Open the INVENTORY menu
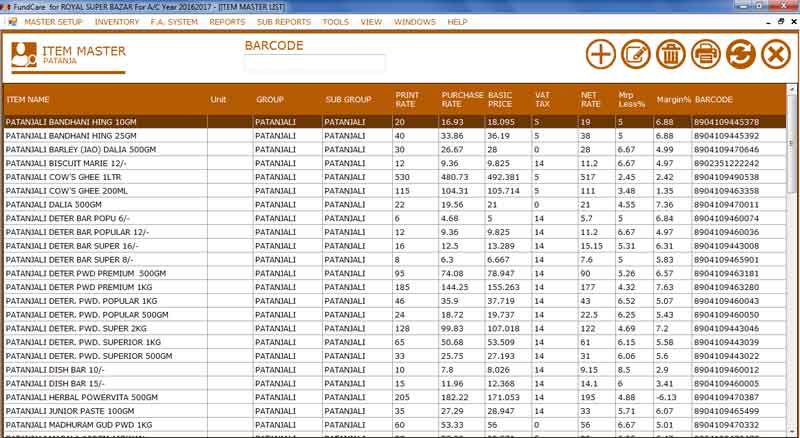 pyautogui.click(x=117, y=22)
